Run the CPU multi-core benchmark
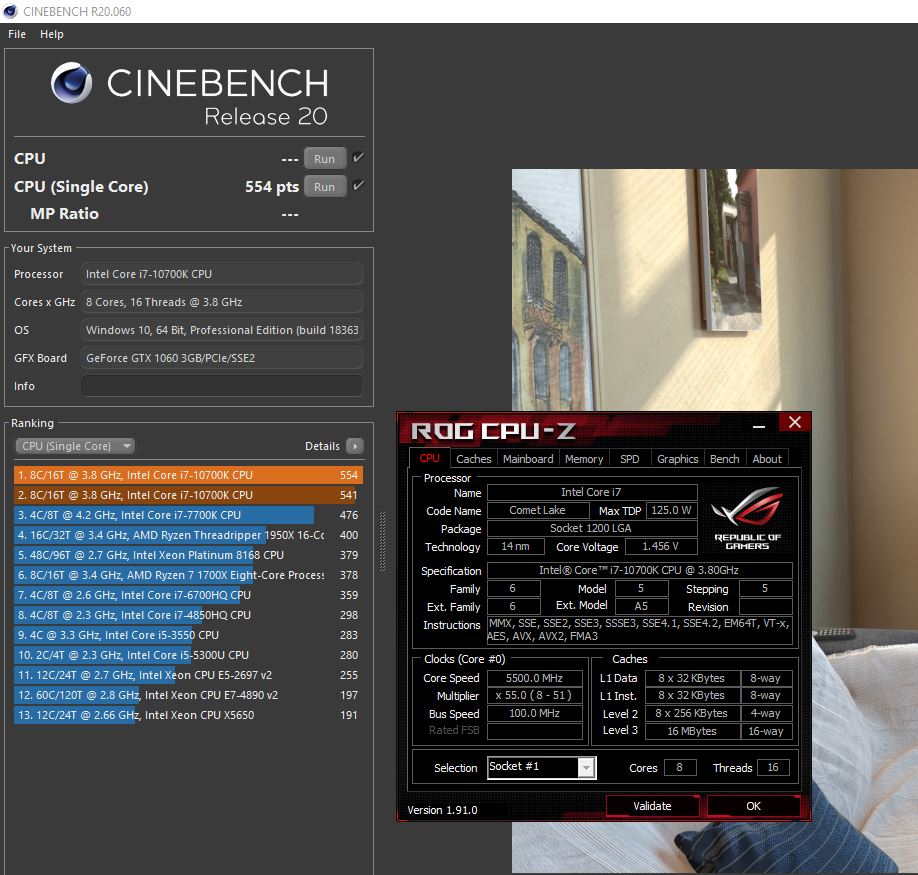This screenshot has height=875, width=918. click(x=324, y=158)
